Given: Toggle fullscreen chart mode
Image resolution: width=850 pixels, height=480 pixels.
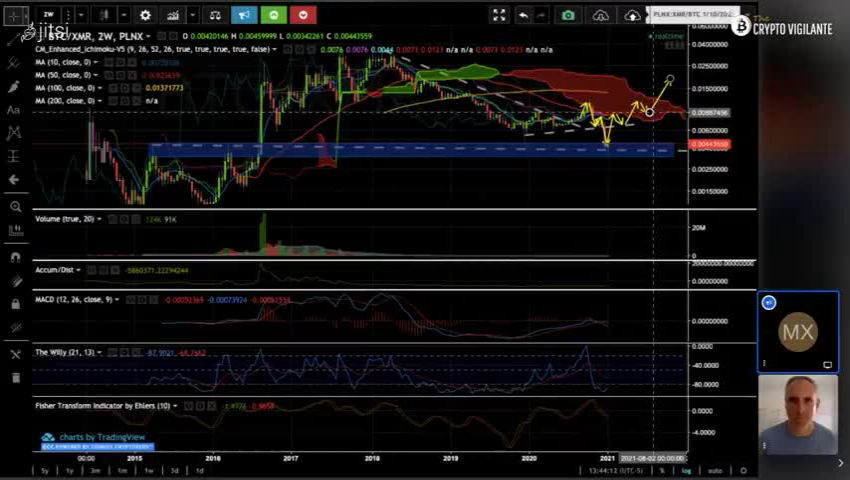Looking at the screenshot, I should pyautogui.click(x=499, y=15).
